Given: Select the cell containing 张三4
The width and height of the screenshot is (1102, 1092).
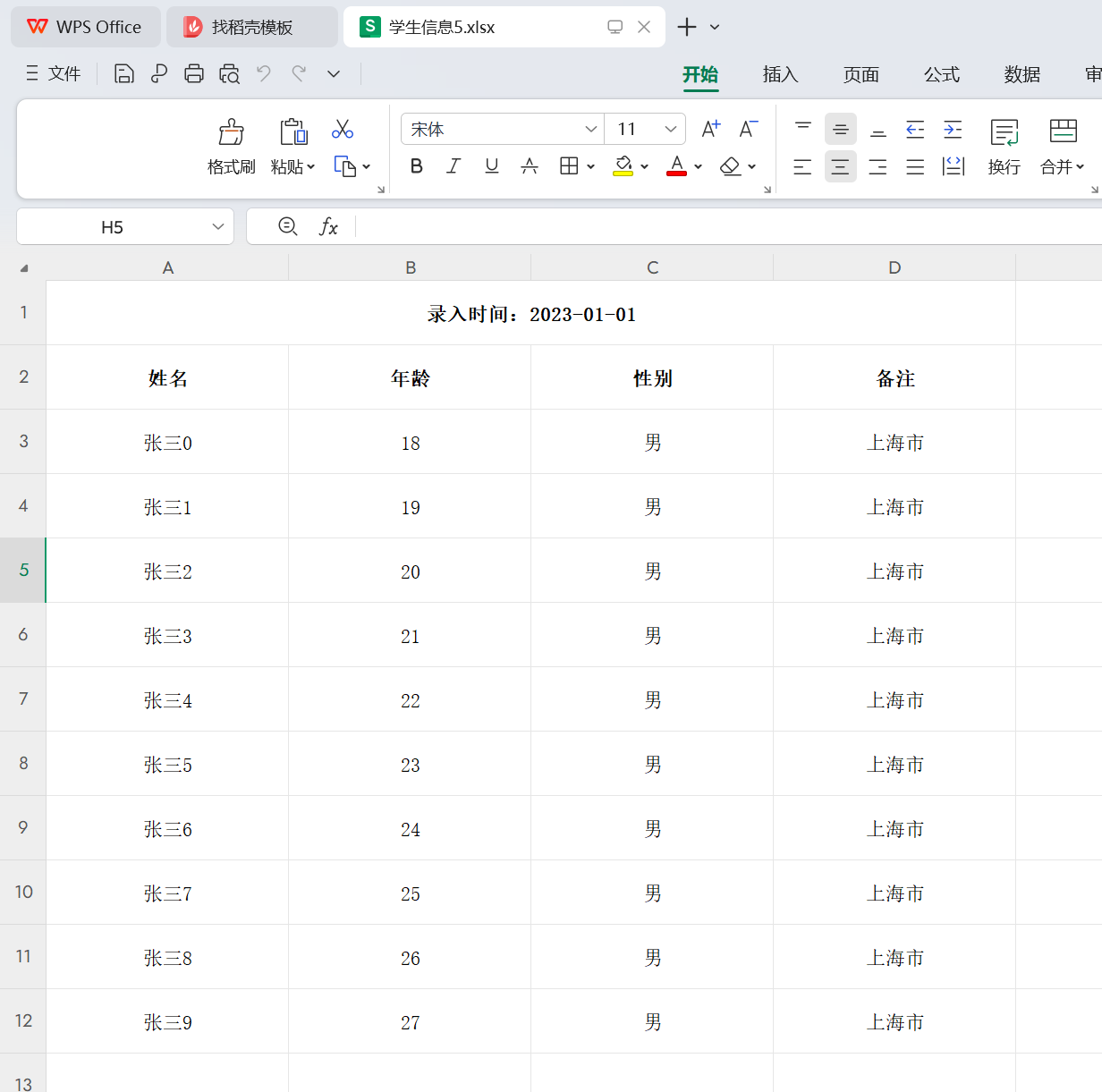Looking at the screenshot, I should pyautogui.click(x=168, y=699).
